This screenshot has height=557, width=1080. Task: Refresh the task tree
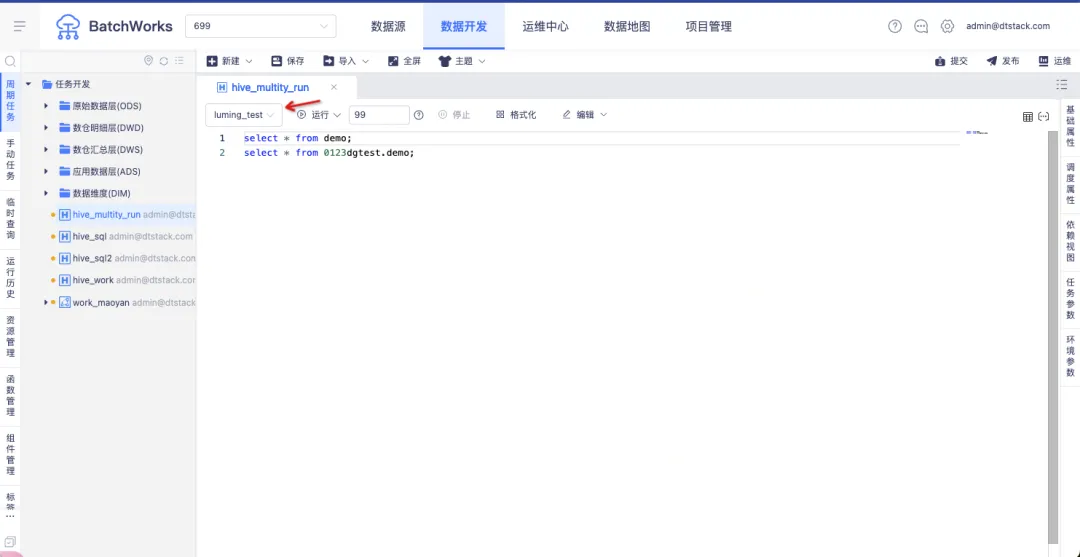coord(164,61)
